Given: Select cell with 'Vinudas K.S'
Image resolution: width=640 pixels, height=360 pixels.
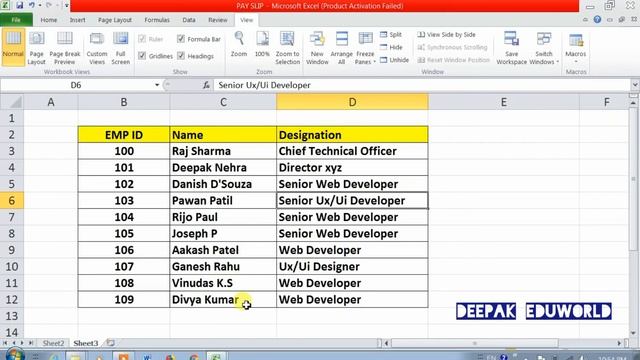Looking at the screenshot, I should pyautogui.click(x=223, y=283).
